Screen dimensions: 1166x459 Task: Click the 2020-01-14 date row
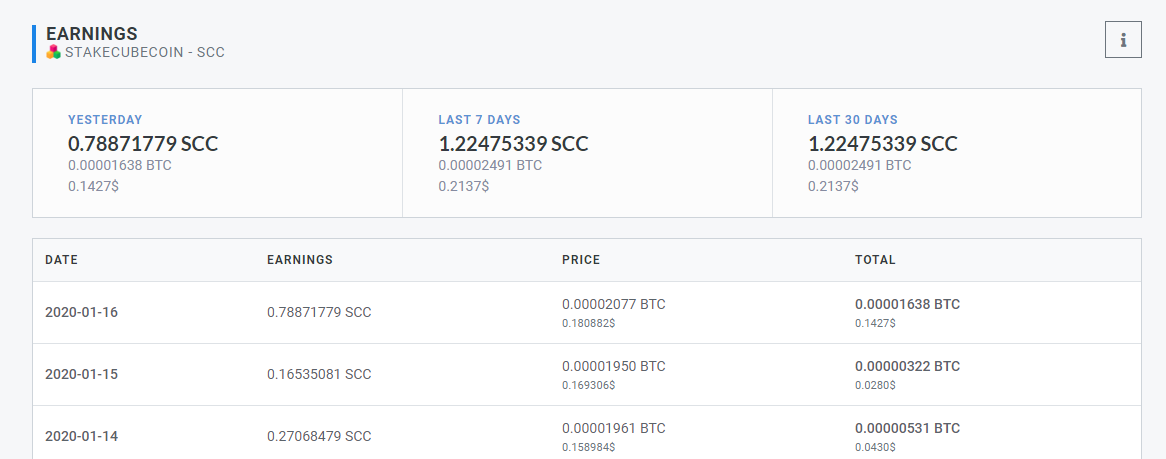[587, 432]
